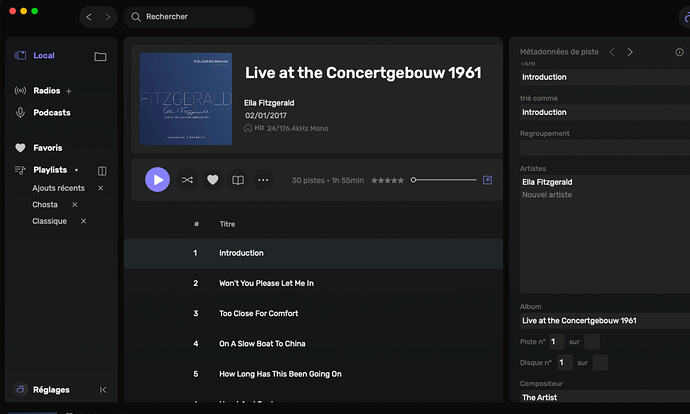Open the external link icon after slider
The image size is (690, 414).
pos(487,180)
